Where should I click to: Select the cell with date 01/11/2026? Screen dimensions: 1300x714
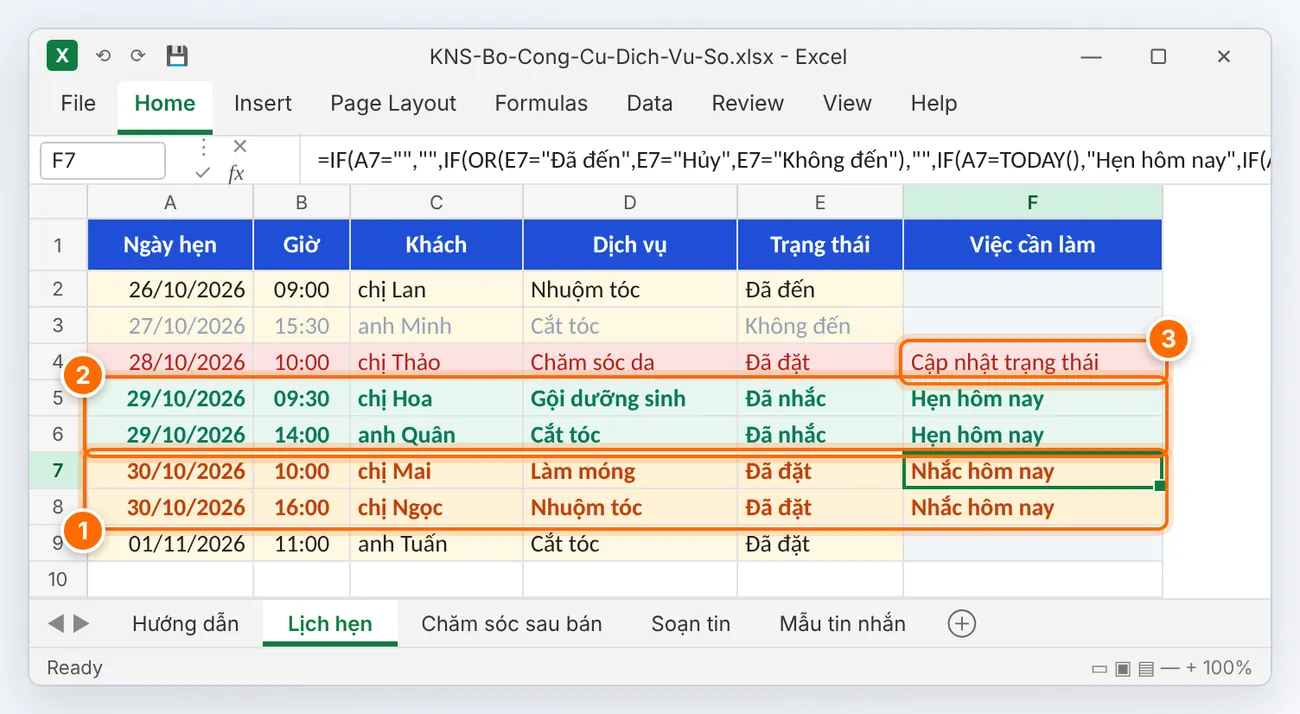(170, 544)
